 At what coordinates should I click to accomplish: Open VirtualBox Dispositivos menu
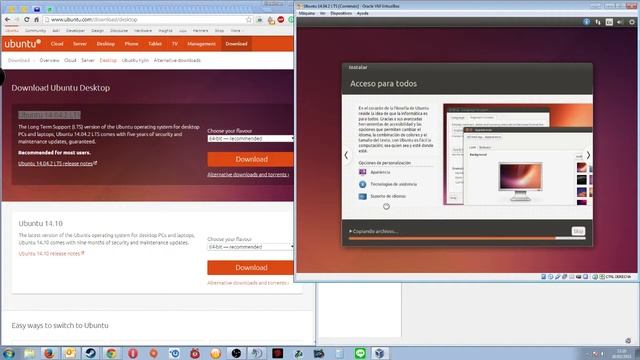point(341,13)
